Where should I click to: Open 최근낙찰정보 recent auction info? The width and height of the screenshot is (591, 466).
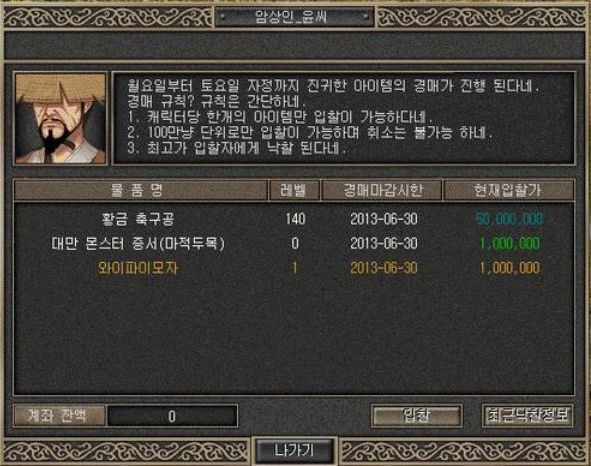[x=528, y=416]
